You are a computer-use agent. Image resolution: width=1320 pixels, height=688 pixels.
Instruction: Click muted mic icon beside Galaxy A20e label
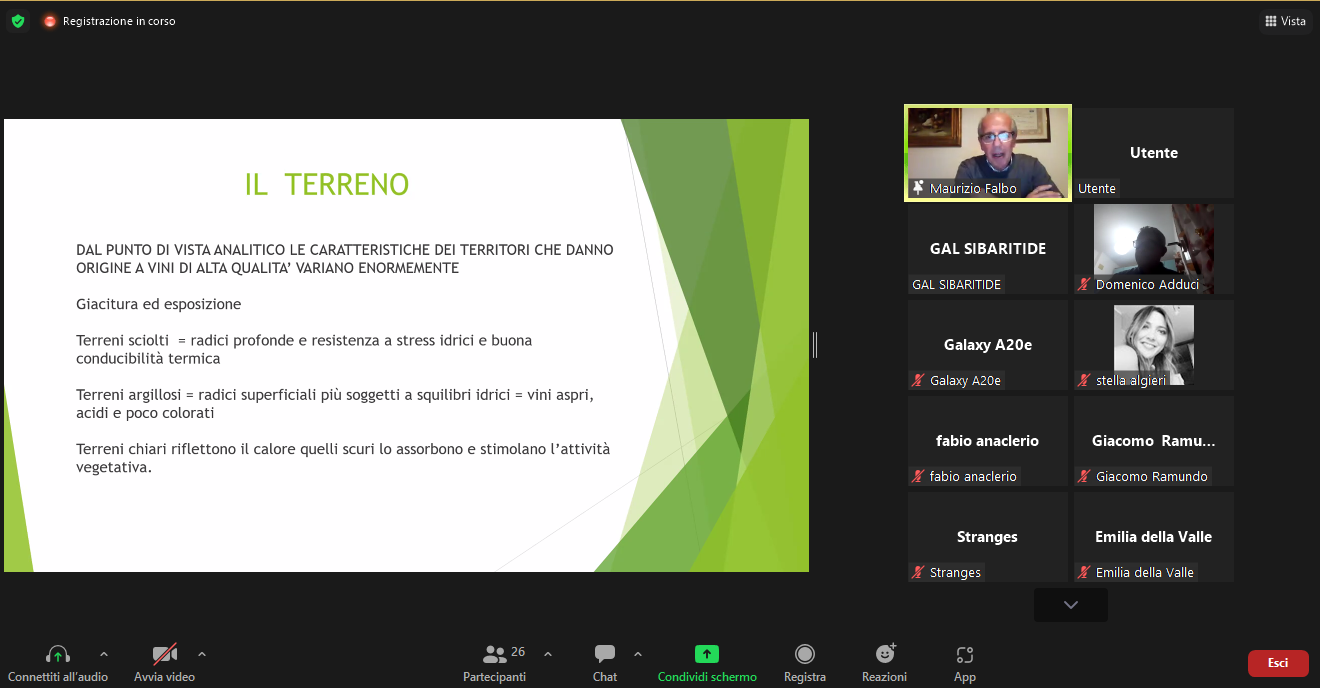[x=918, y=380]
